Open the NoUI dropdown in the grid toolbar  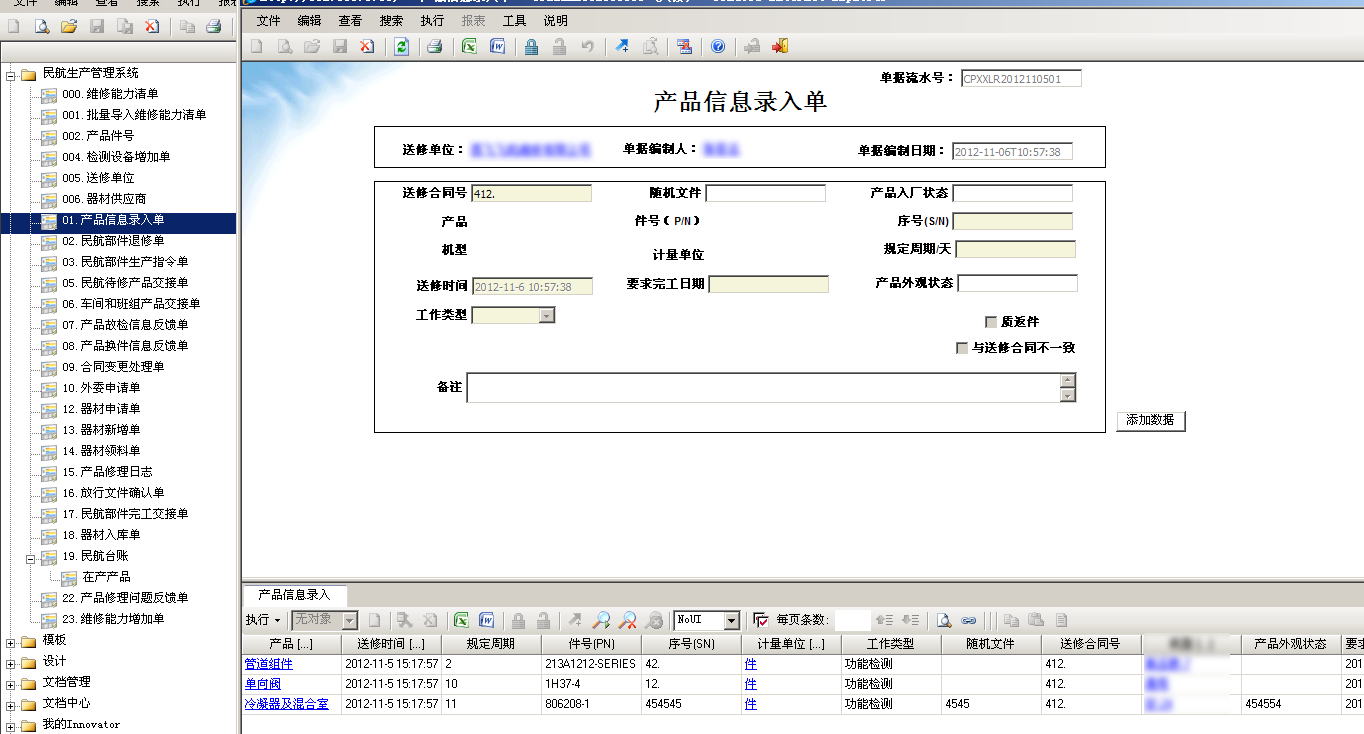[x=731, y=620]
